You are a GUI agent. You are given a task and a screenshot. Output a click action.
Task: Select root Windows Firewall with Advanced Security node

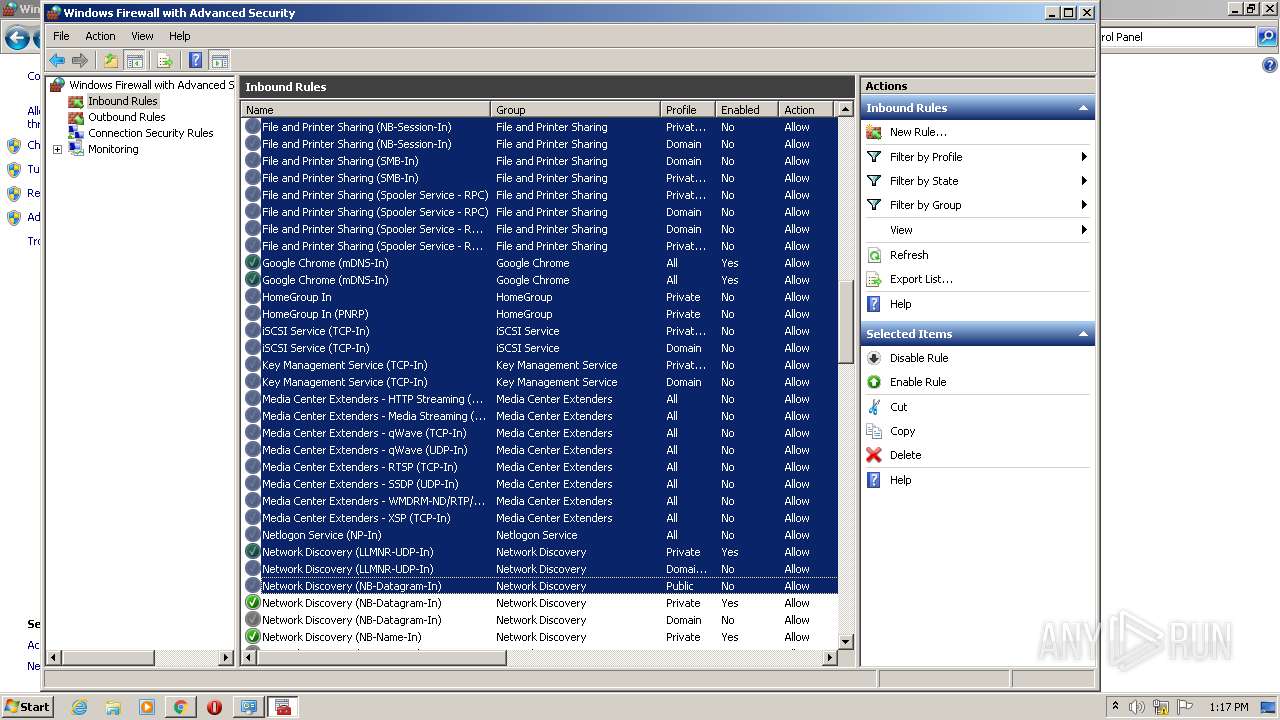point(150,85)
